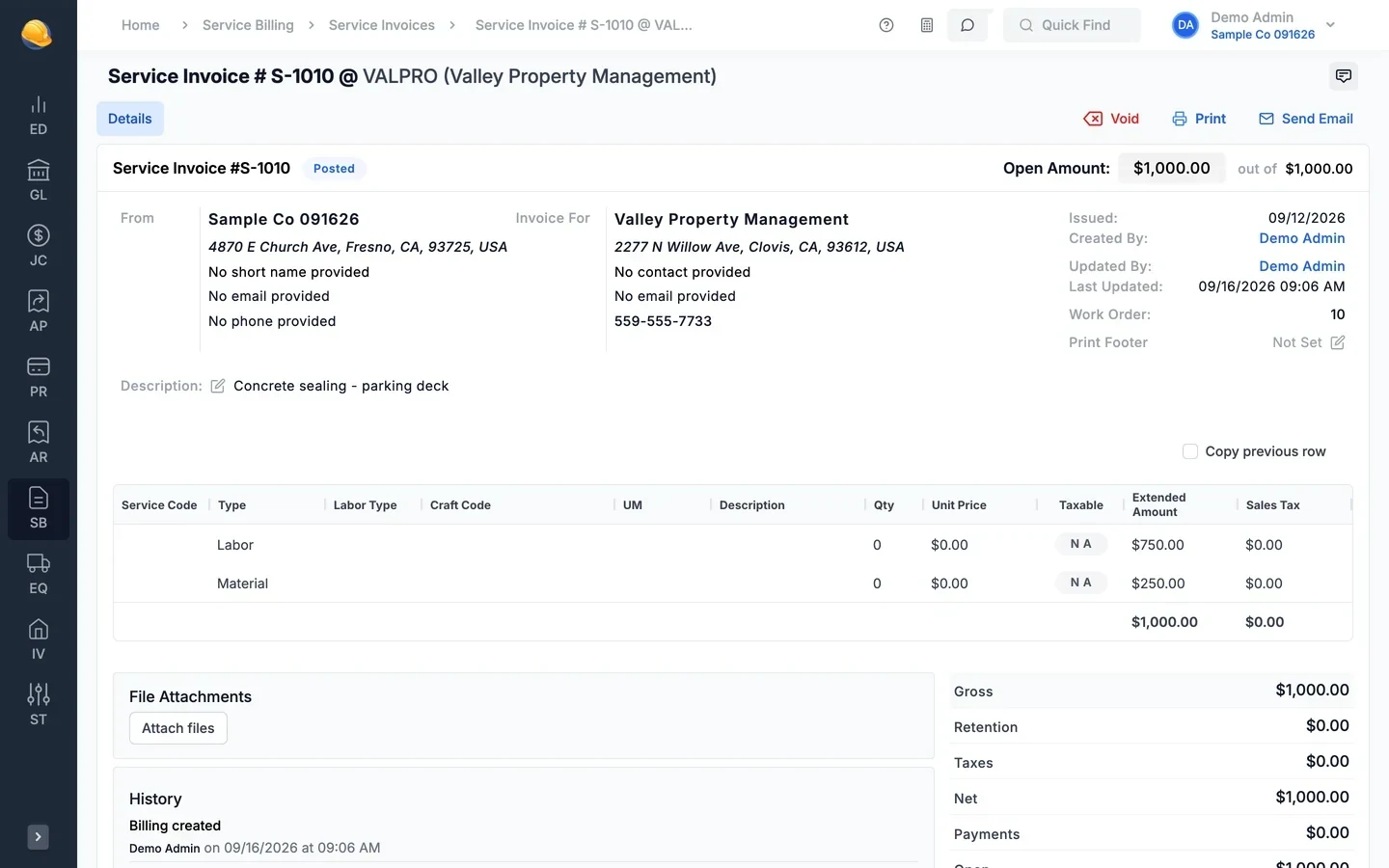
Task: Select the Labor line item row
Action: [x=733, y=545]
